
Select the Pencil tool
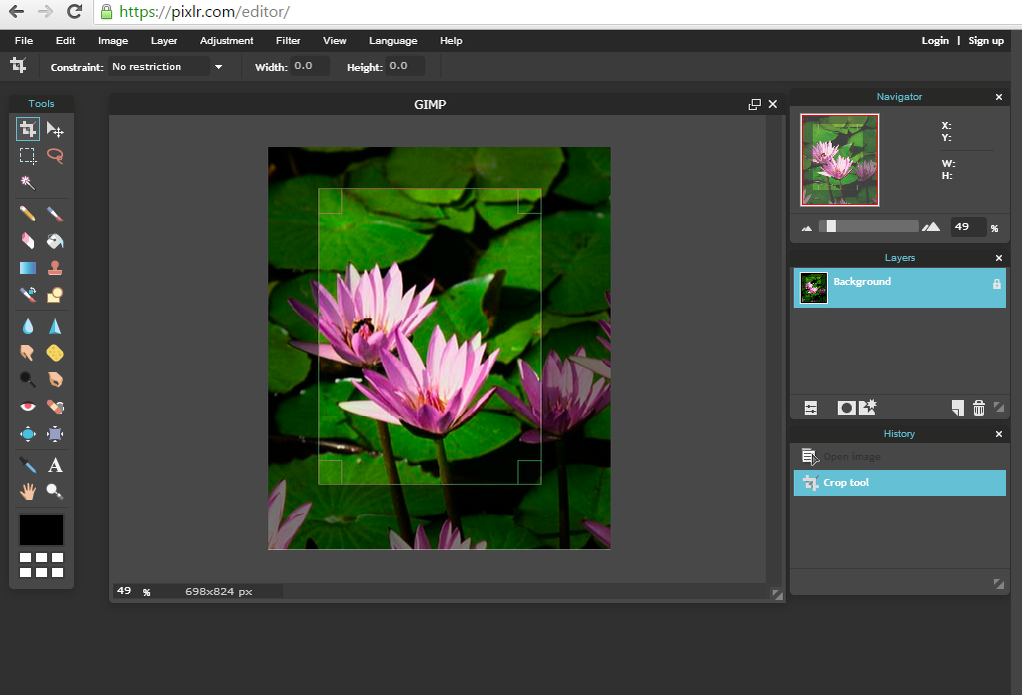click(x=27, y=214)
